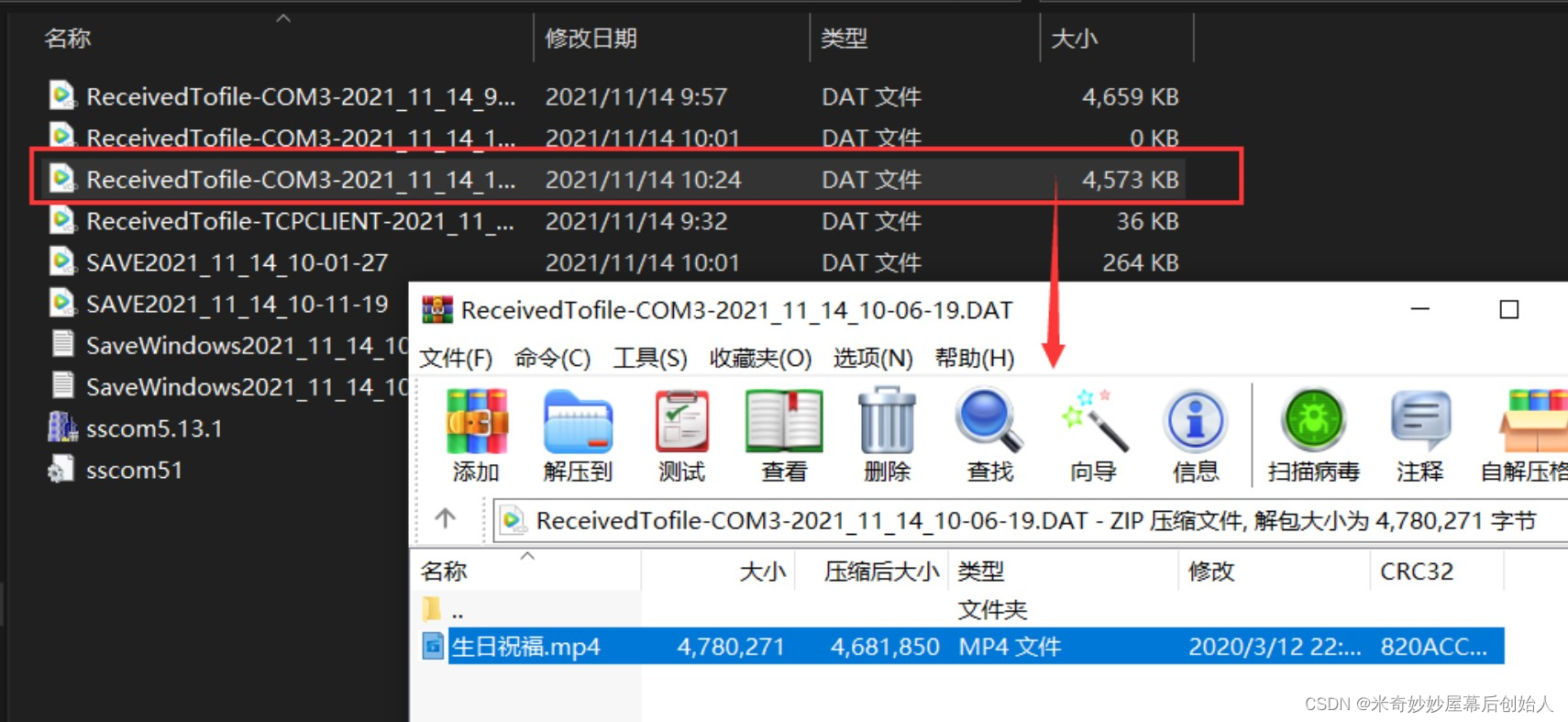Open the 工具(S) menu

tap(650, 358)
